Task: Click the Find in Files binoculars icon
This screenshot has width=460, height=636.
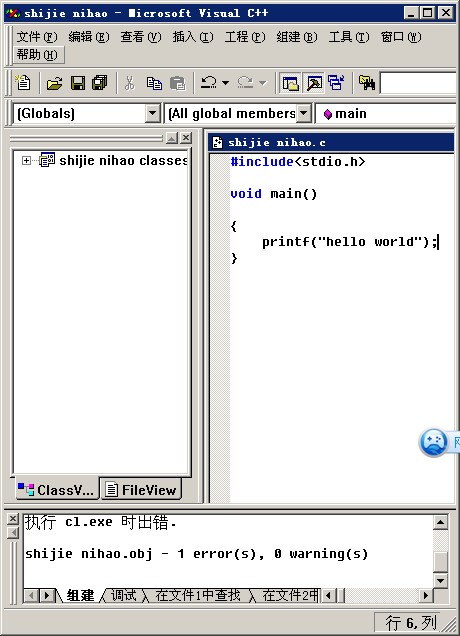Action: [x=367, y=83]
